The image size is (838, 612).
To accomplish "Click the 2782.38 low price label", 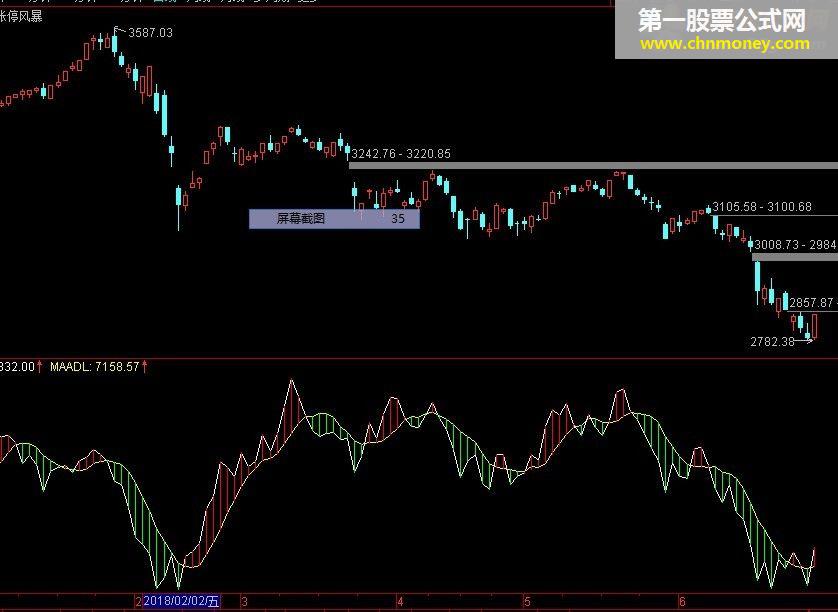I will (772, 342).
